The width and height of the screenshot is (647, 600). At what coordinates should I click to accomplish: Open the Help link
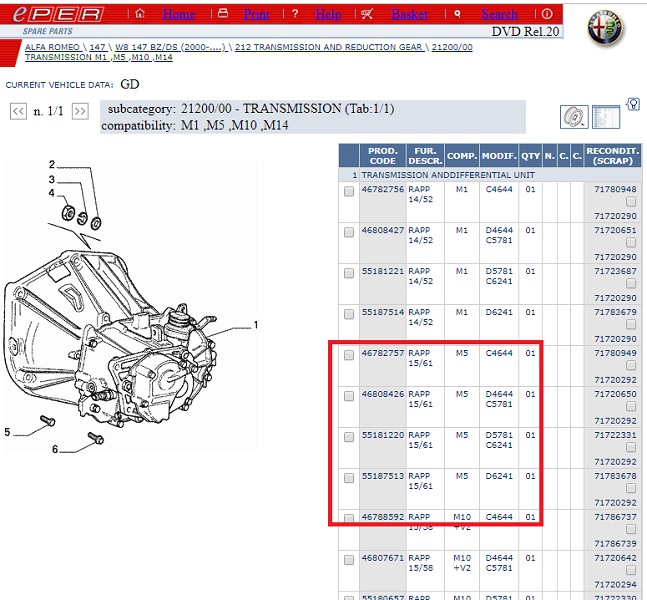pos(328,14)
